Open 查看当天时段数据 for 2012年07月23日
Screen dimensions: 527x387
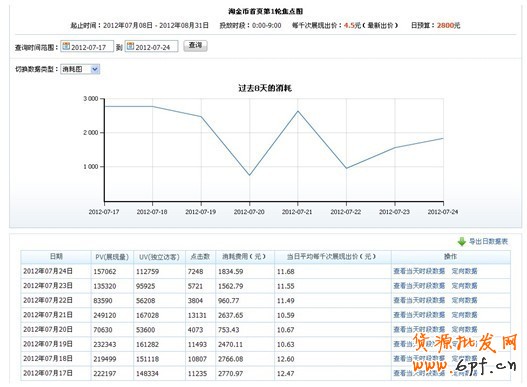pyautogui.click(x=419, y=286)
